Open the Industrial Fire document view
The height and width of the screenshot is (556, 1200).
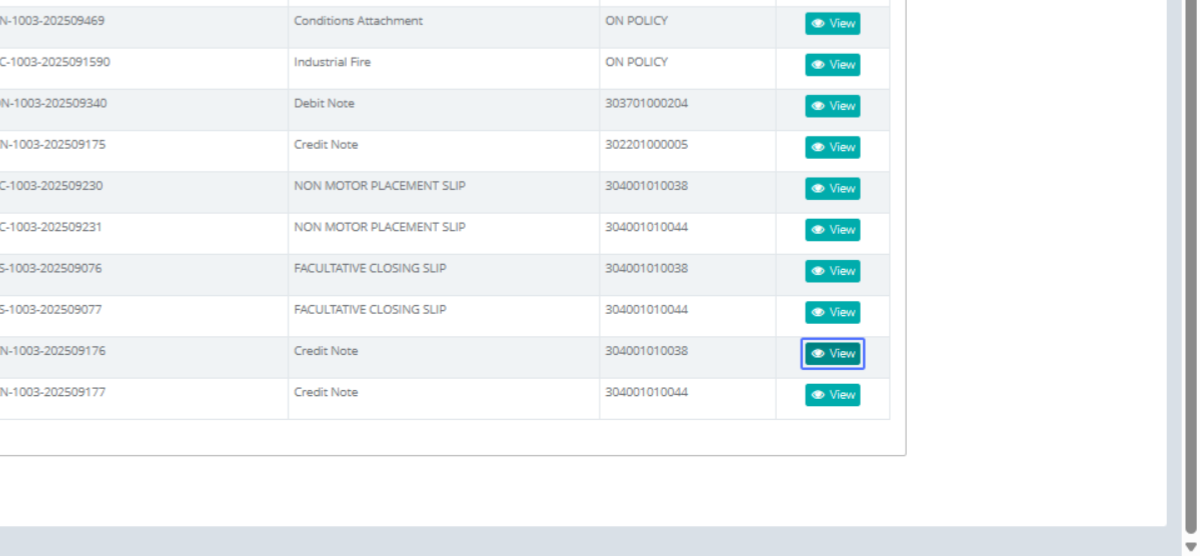point(832,65)
